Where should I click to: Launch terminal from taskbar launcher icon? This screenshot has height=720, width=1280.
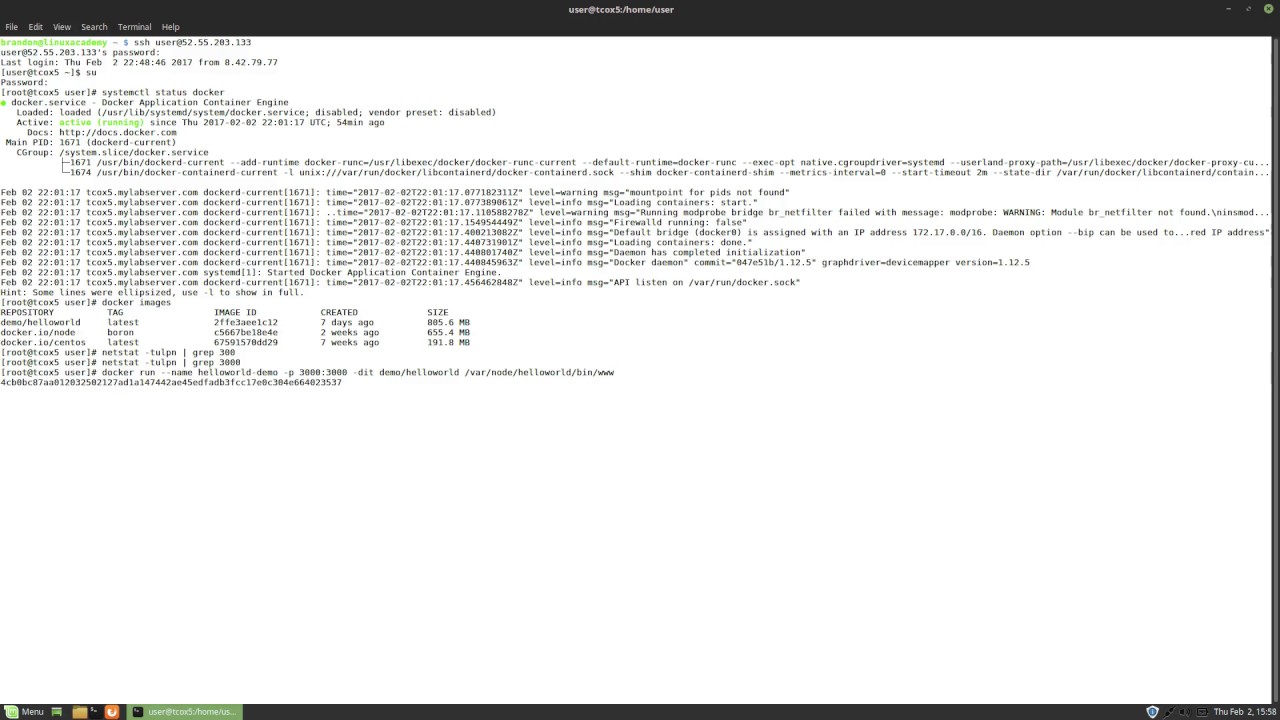point(94,712)
